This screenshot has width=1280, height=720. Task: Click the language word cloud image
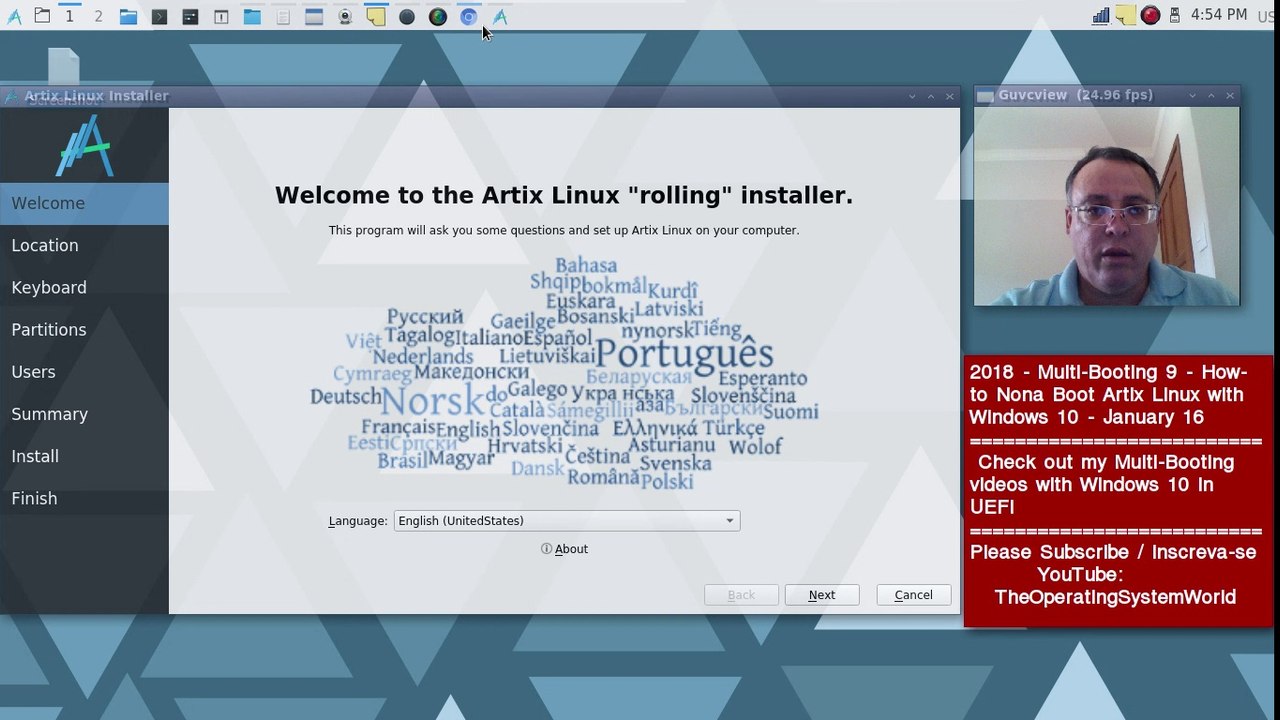pyautogui.click(x=565, y=374)
